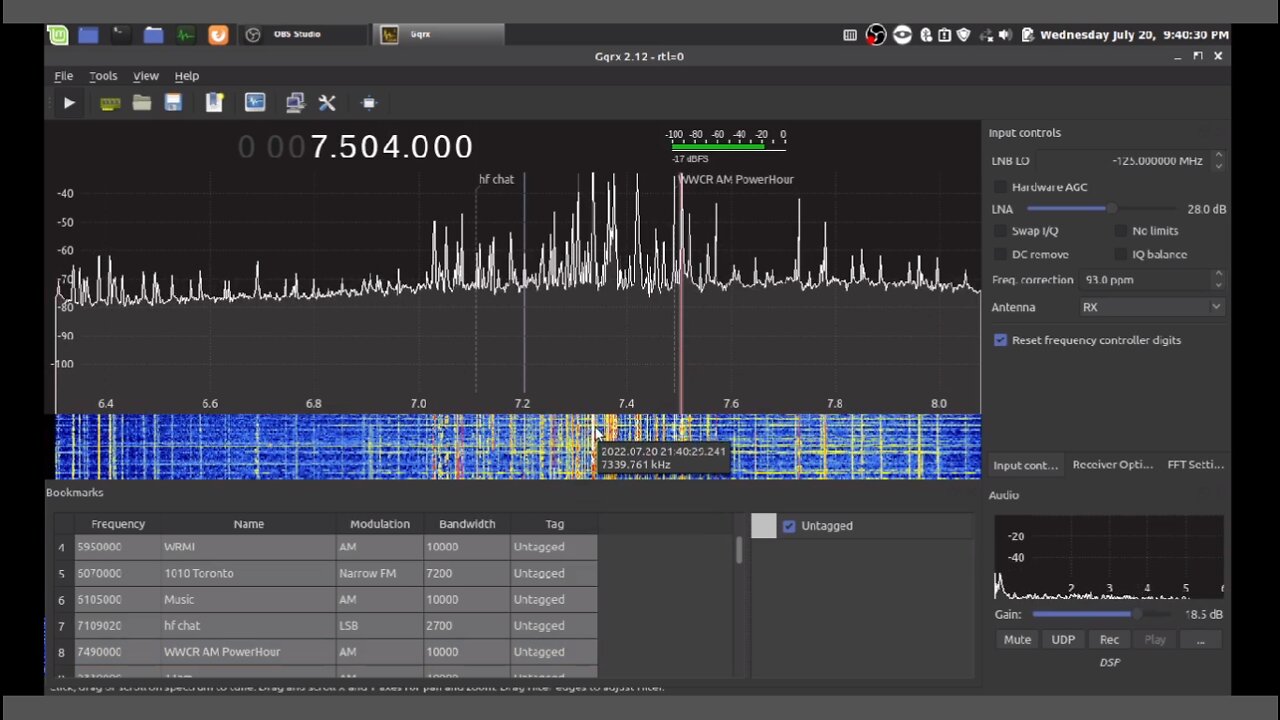Click the save settings floppy icon

tap(173, 102)
